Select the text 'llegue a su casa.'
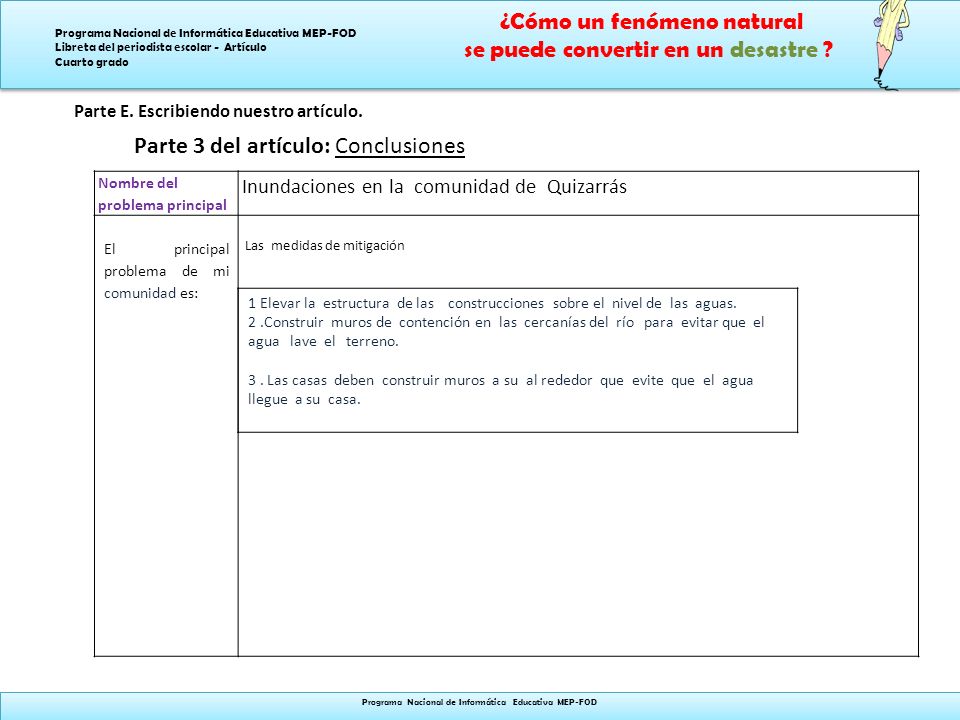 (x=304, y=399)
